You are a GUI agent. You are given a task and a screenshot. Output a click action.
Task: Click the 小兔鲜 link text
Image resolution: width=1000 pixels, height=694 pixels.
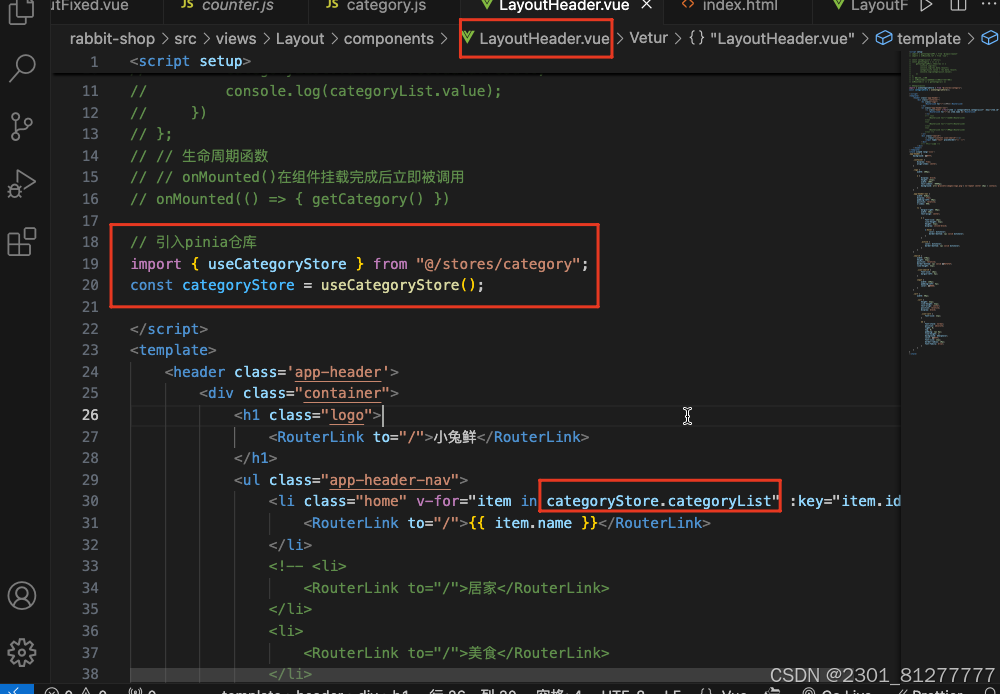[455, 436]
